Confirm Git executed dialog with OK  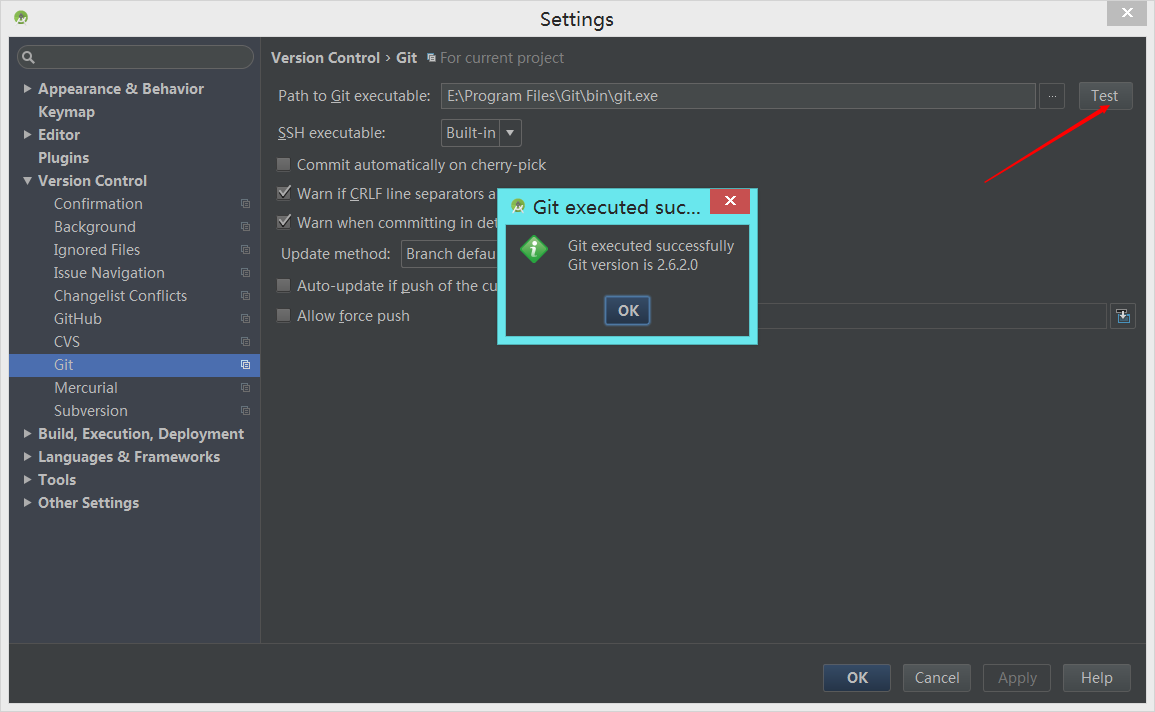pyautogui.click(x=628, y=311)
